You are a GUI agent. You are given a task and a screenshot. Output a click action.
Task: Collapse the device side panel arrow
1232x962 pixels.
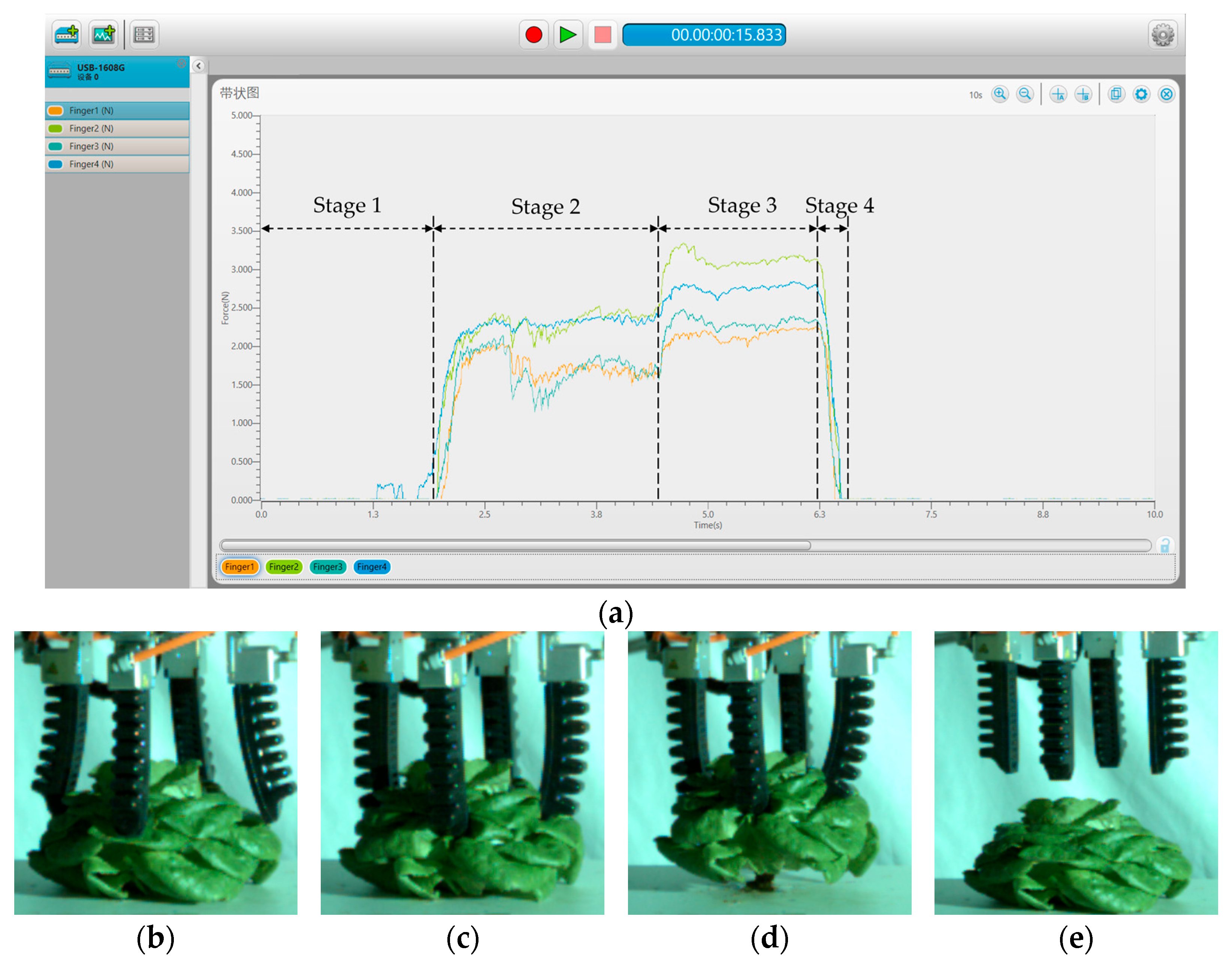(199, 66)
